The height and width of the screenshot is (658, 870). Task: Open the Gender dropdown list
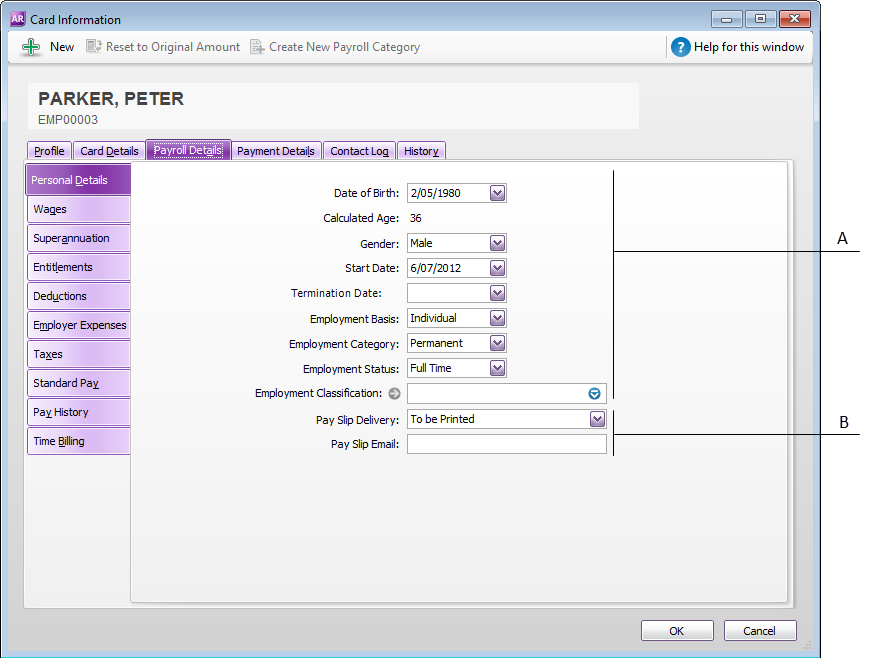(x=498, y=243)
